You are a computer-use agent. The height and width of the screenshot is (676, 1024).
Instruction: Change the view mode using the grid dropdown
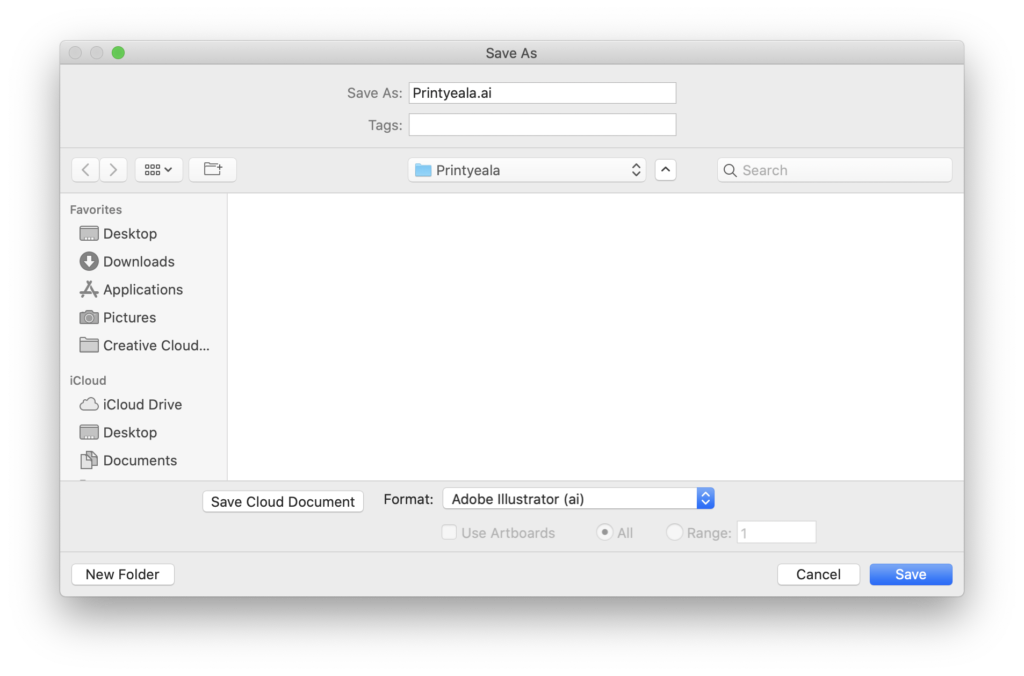(158, 170)
